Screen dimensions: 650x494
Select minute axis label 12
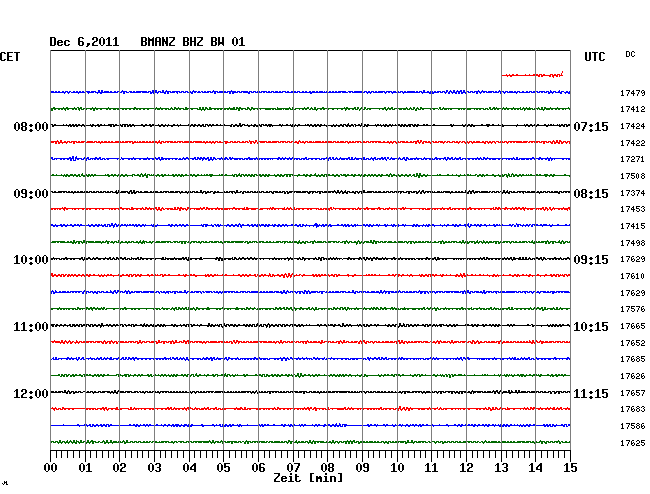(x=466, y=468)
